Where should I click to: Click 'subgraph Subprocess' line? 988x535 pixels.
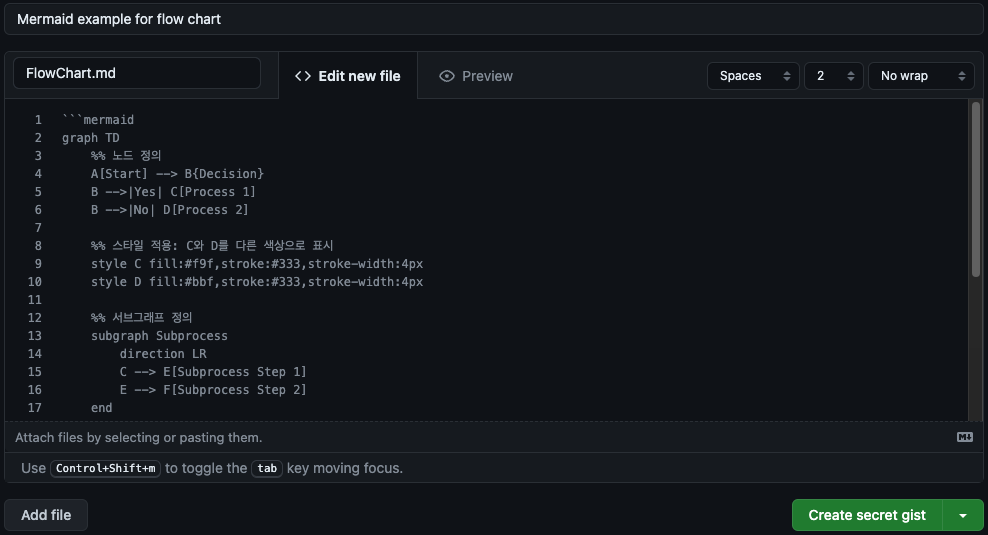pyautogui.click(x=159, y=336)
